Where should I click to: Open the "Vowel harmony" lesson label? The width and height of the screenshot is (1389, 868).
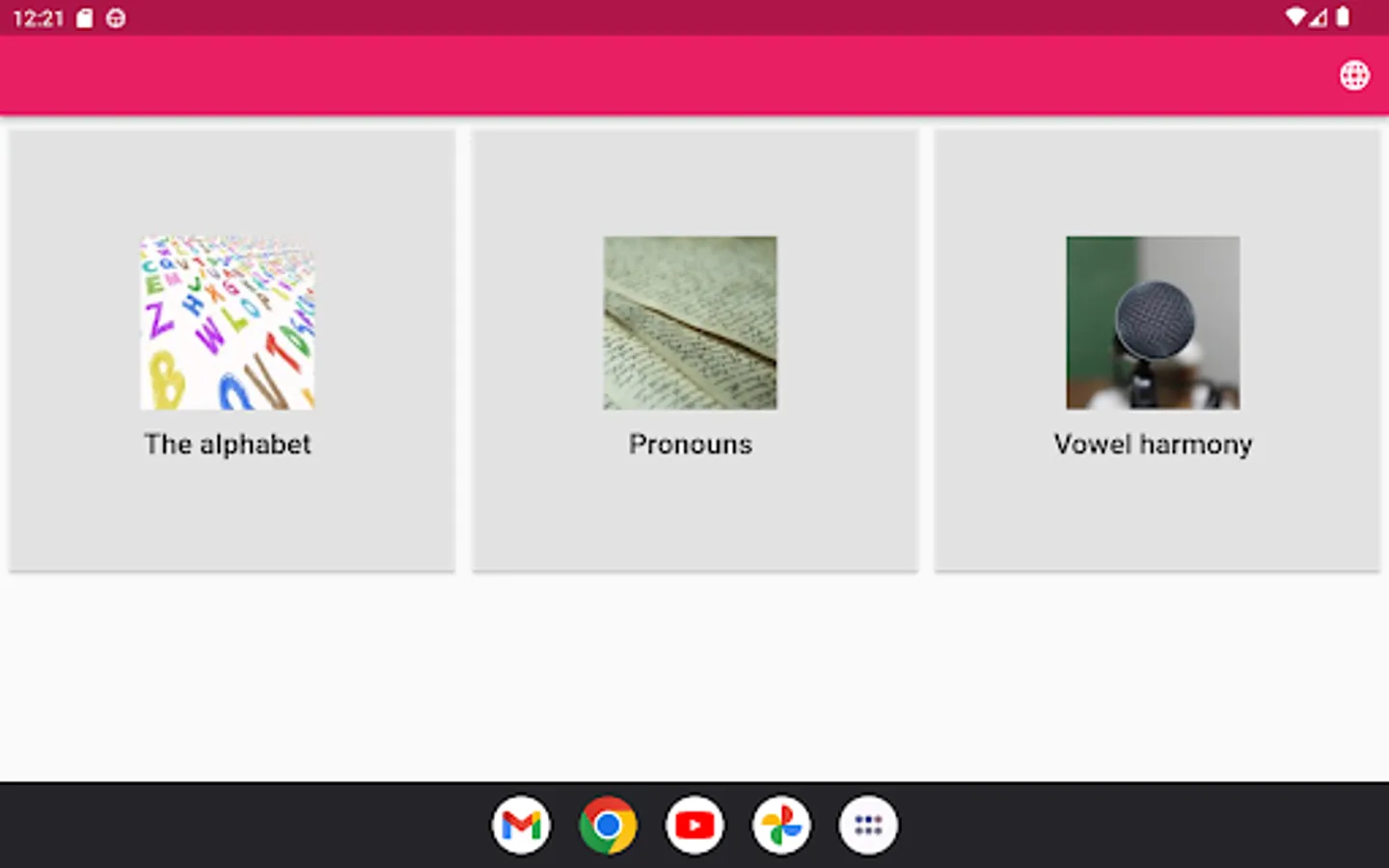coord(1154,445)
